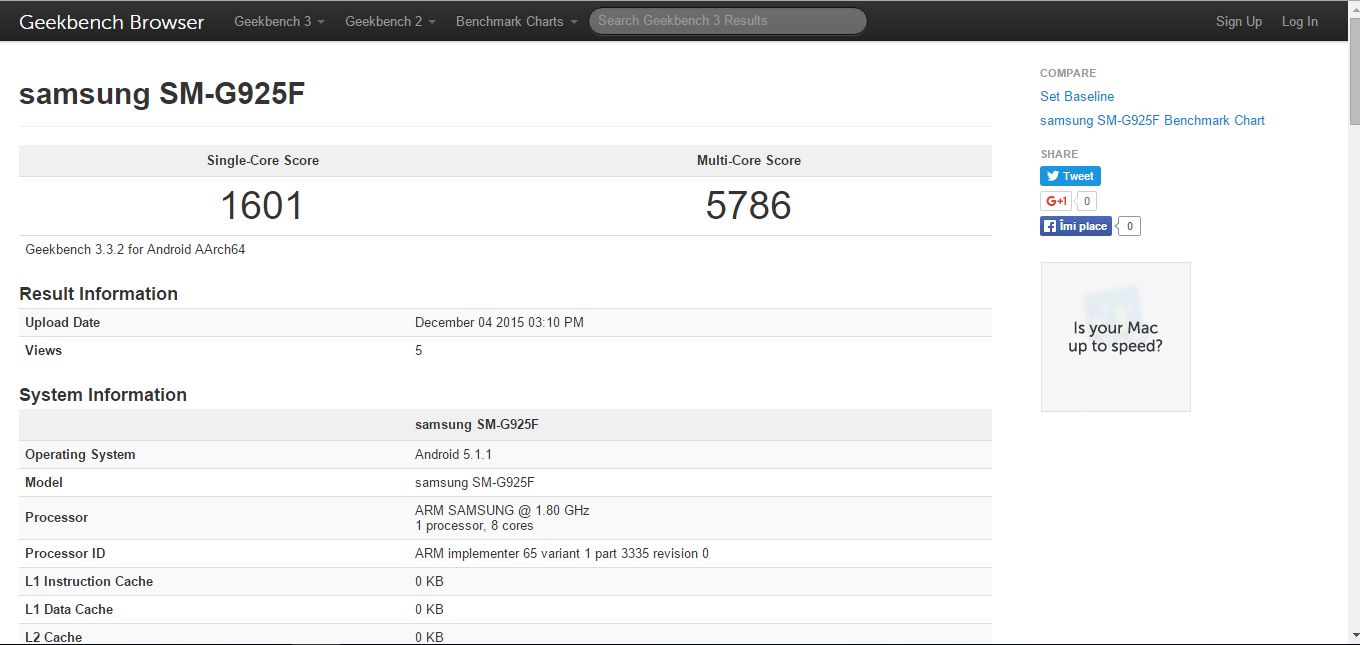The image size is (1360, 645).
Task: Select the Views count value 5
Action: tap(419, 350)
